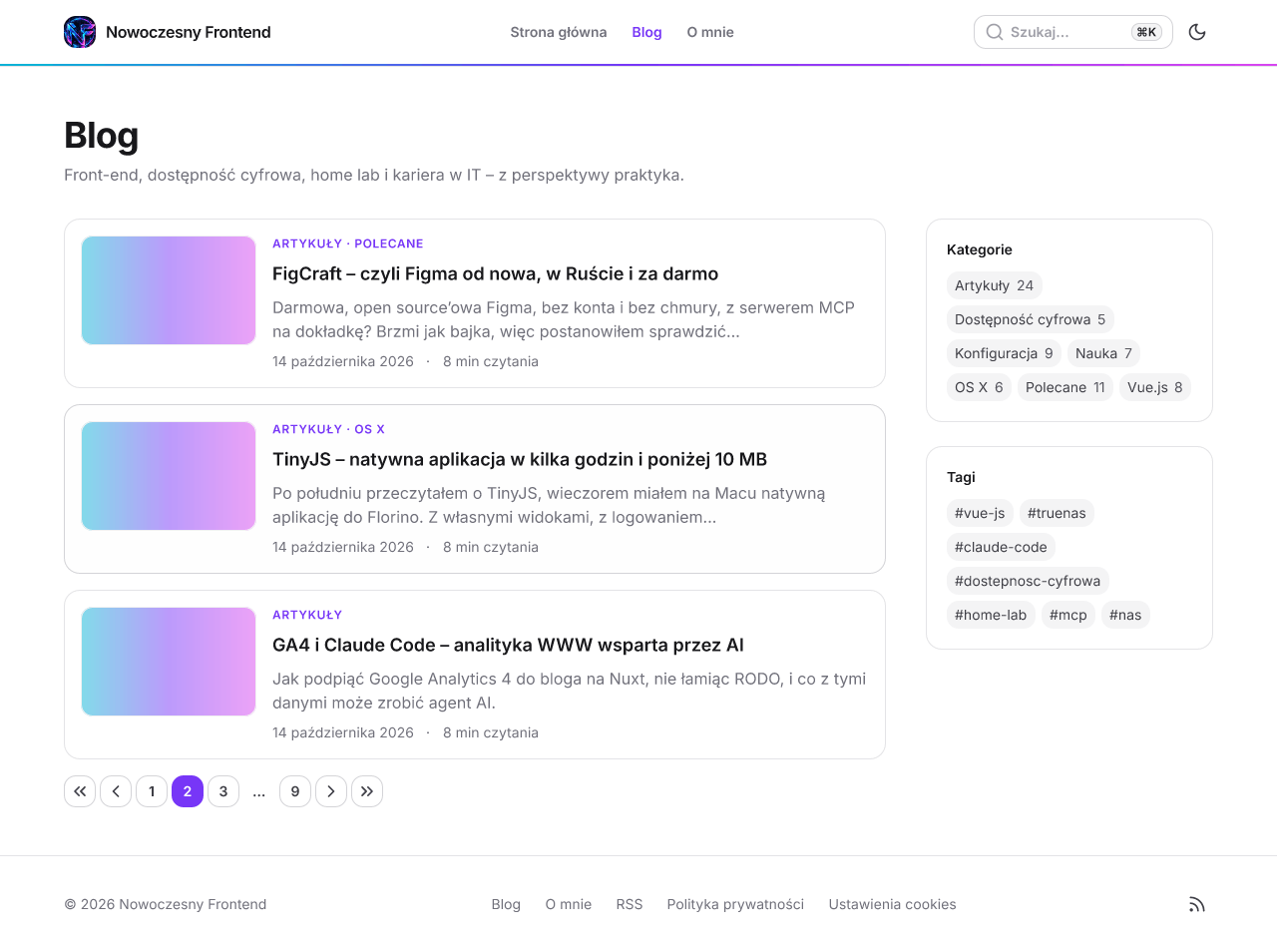Filter by OS X category chip

tap(979, 387)
